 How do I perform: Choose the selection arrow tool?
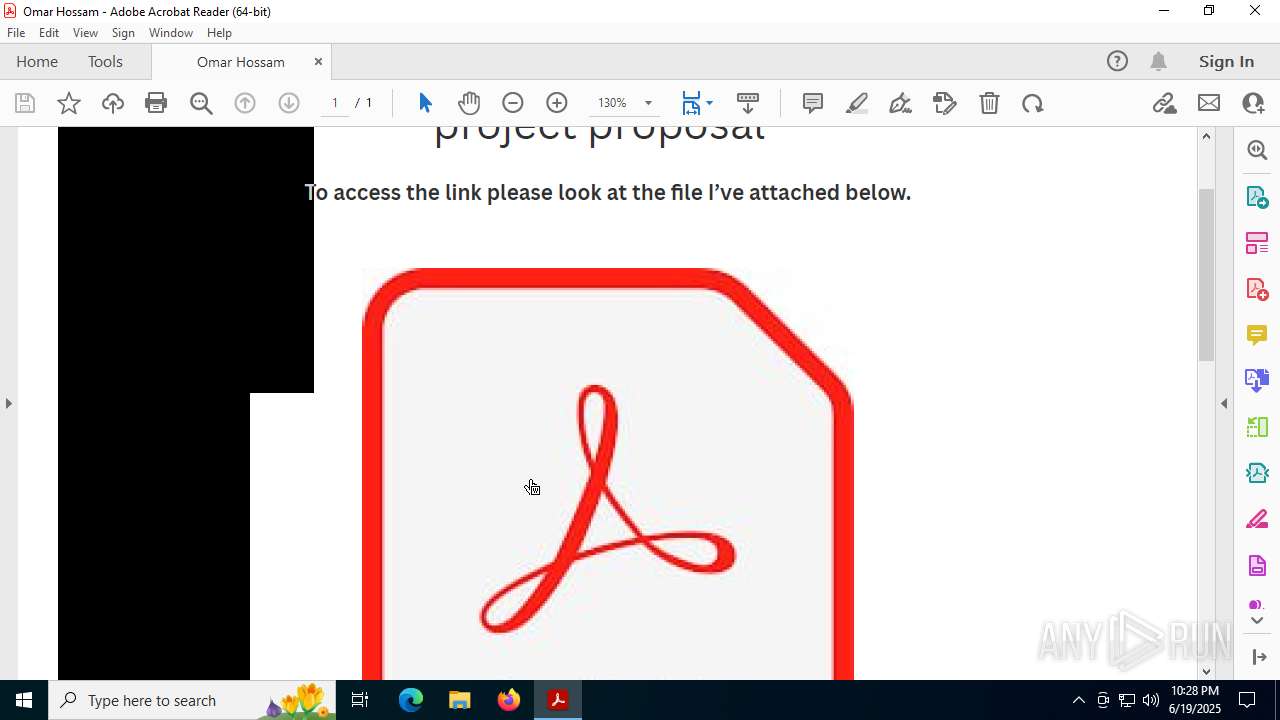tap(425, 103)
